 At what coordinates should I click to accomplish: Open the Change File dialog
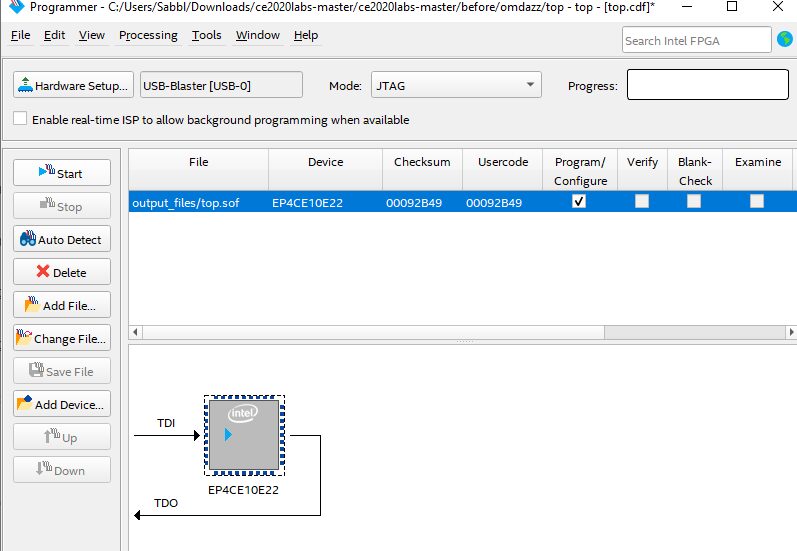pyautogui.click(x=62, y=338)
